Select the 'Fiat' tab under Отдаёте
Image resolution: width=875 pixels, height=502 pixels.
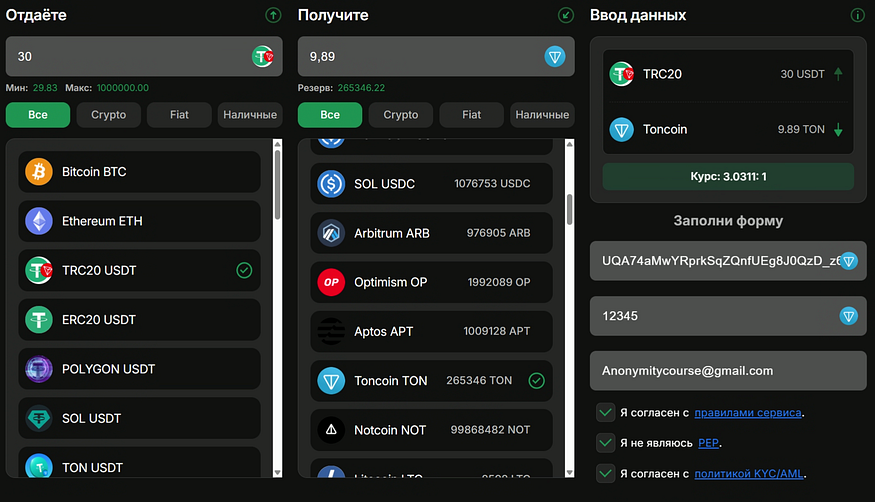[179, 115]
